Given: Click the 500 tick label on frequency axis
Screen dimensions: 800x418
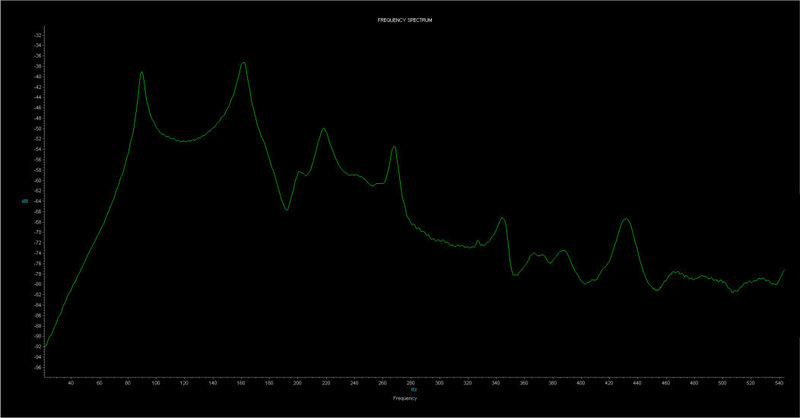Looking at the screenshot, I should click(x=722, y=383).
